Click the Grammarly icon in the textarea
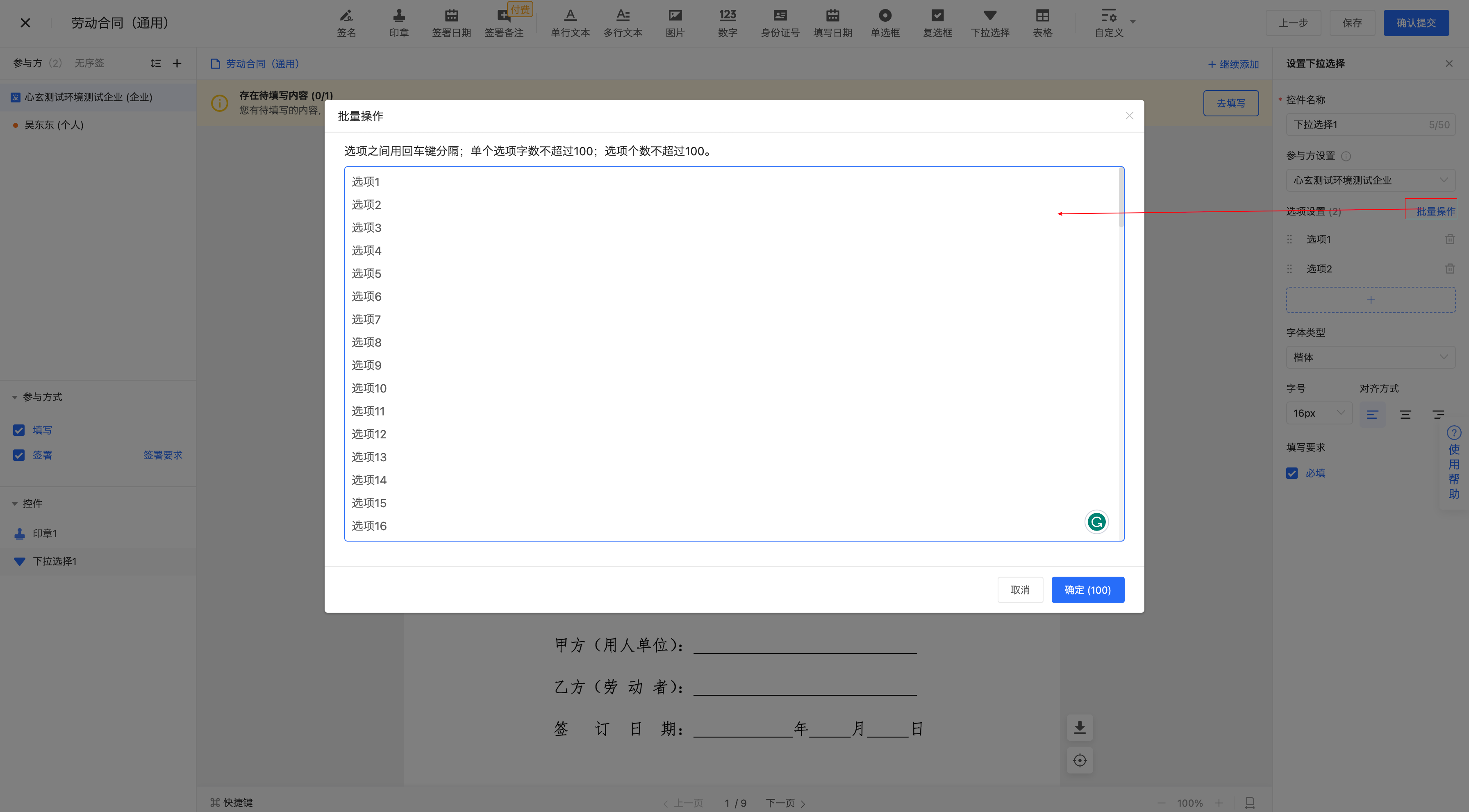 1096,522
